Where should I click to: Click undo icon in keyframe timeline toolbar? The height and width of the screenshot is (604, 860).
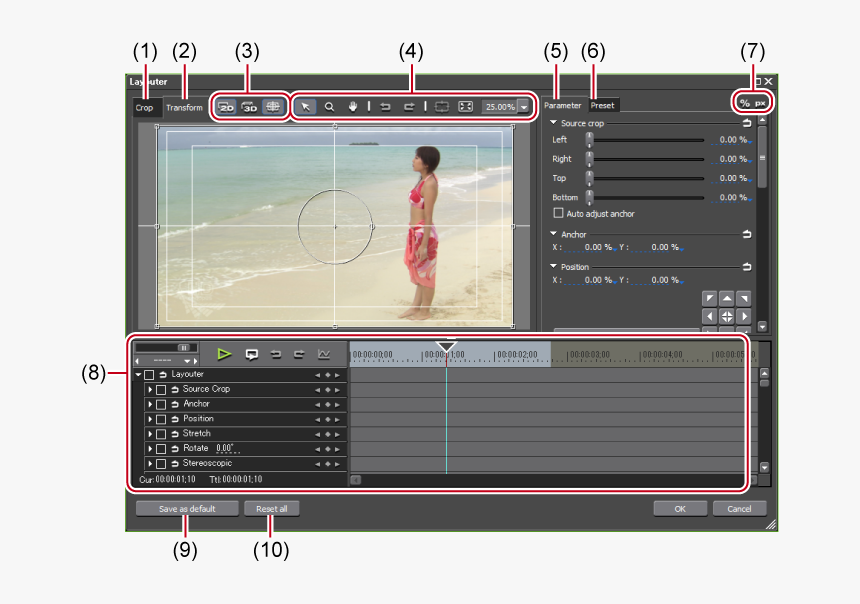[275, 354]
